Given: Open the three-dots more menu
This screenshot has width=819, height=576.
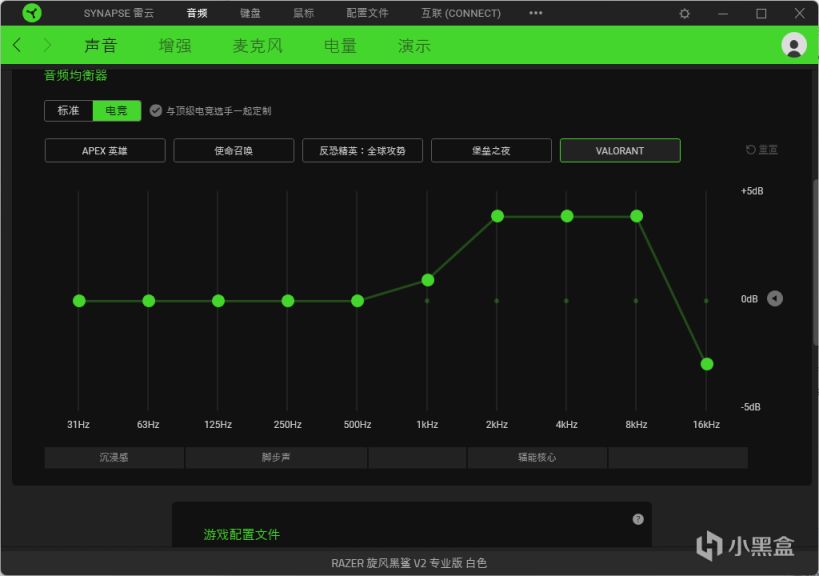Looking at the screenshot, I should [536, 13].
